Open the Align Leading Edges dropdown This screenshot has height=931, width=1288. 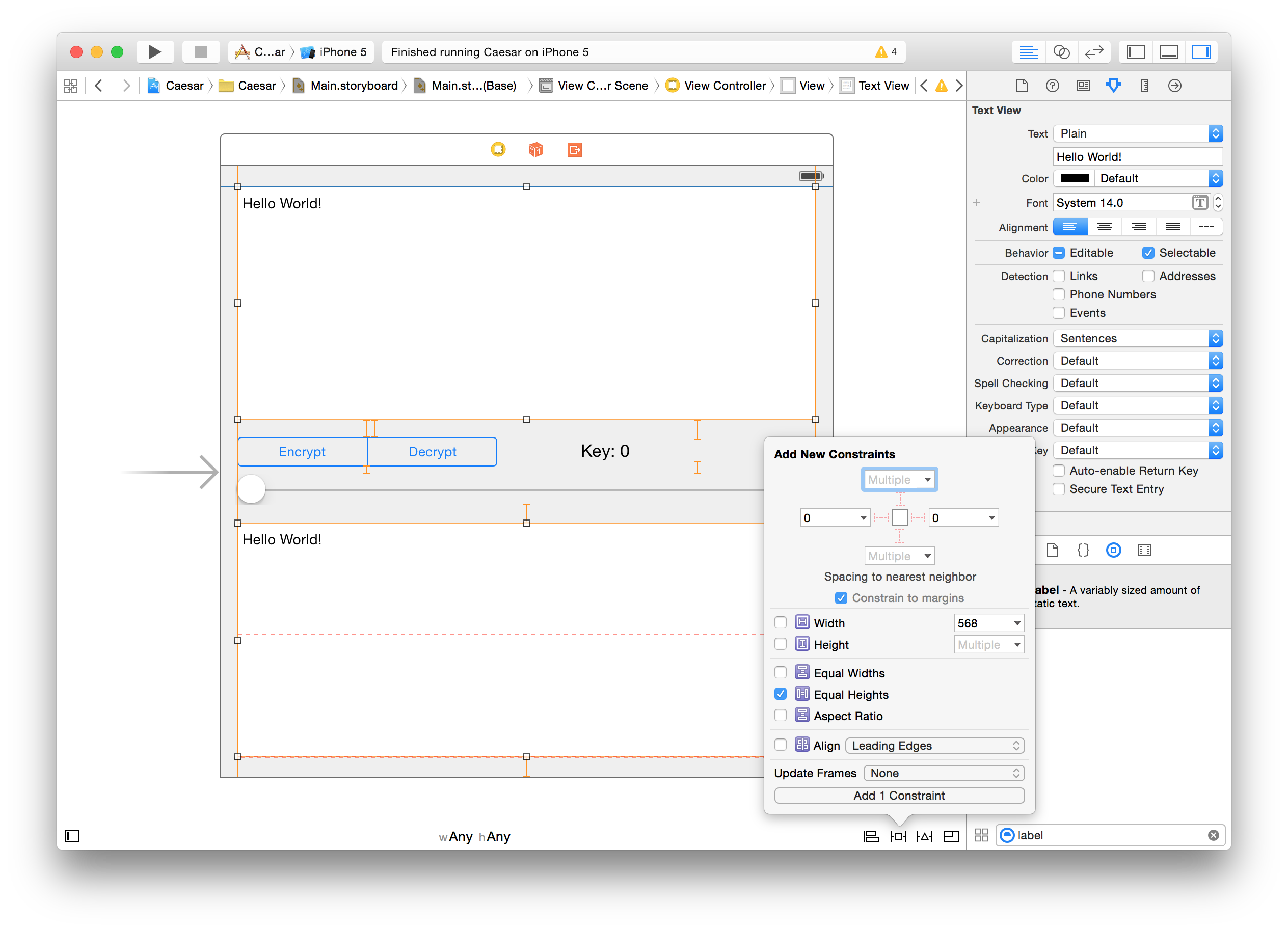click(x=935, y=746)
